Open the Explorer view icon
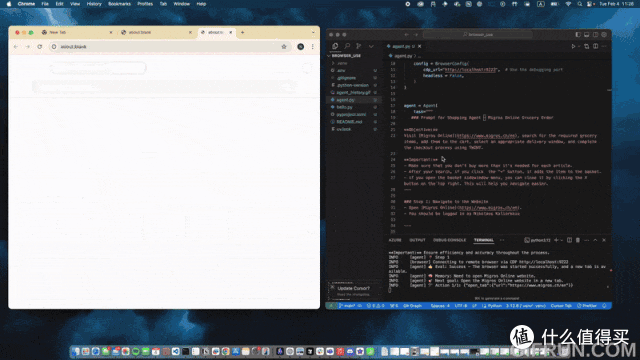 (335, 46)
